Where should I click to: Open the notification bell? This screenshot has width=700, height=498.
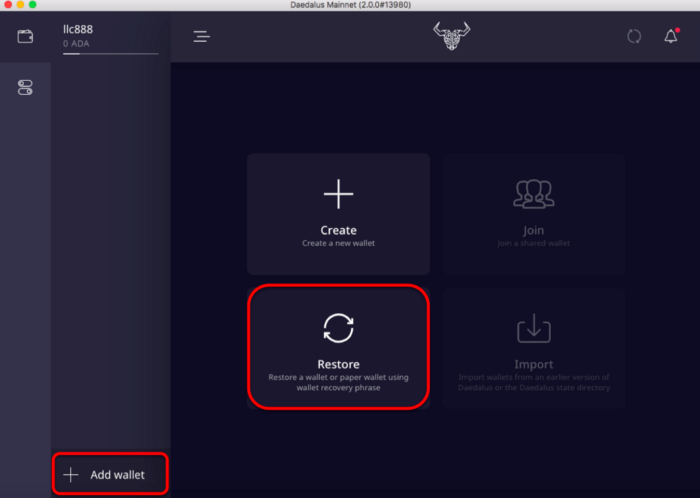pyautogui.click(x=670, y=37)
